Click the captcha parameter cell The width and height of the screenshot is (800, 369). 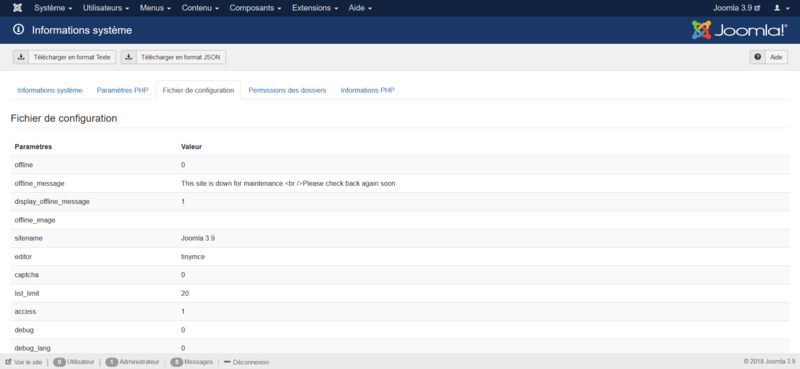(x=27, y=275)
